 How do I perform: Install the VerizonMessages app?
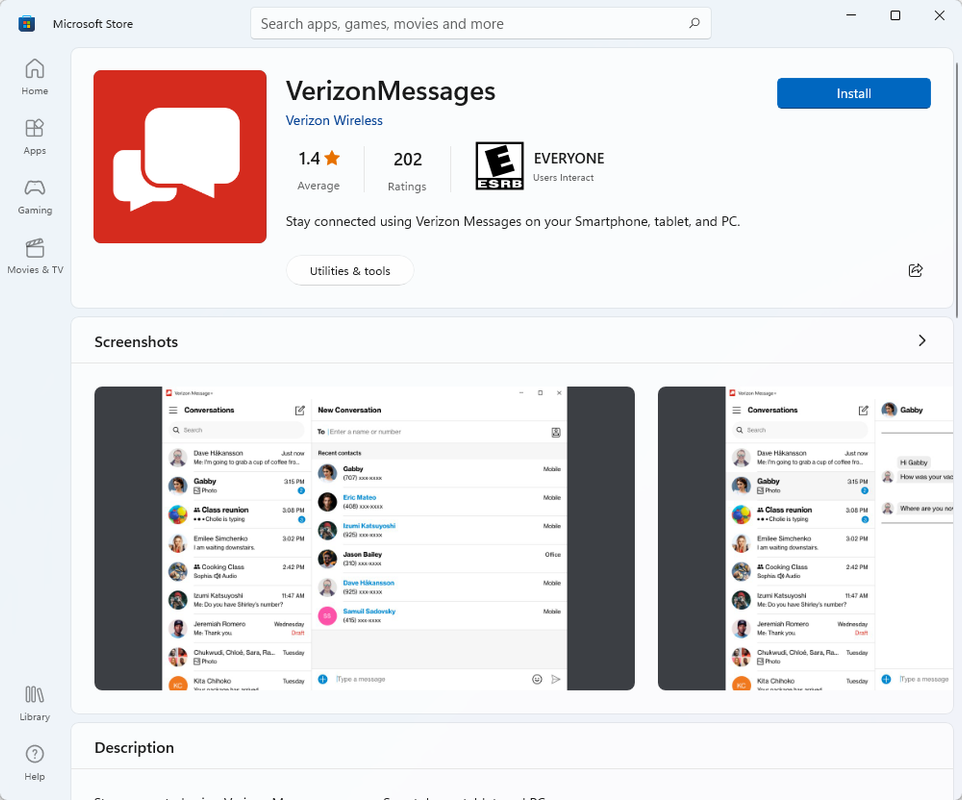point(853,93)
